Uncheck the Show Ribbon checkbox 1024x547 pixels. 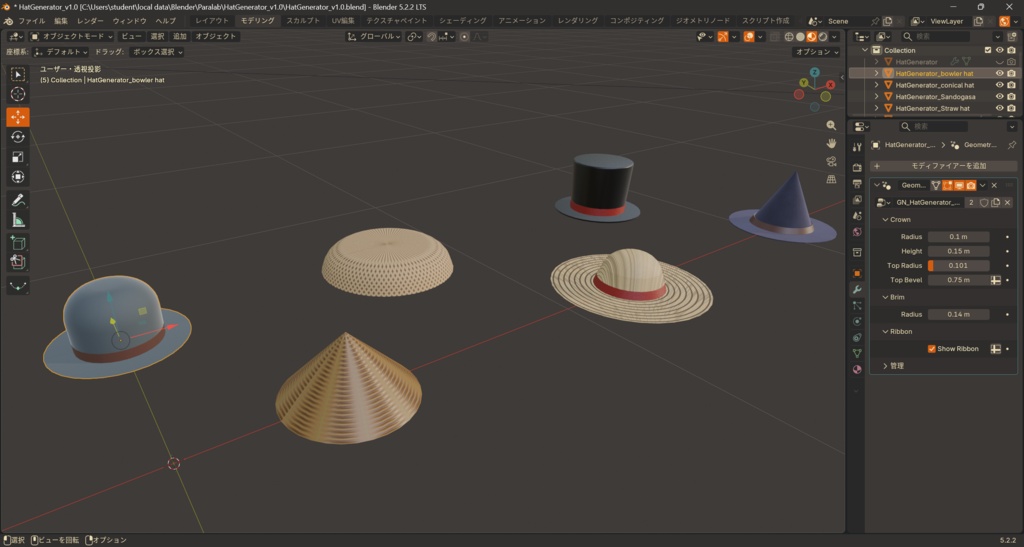click(x=931, y=349)
